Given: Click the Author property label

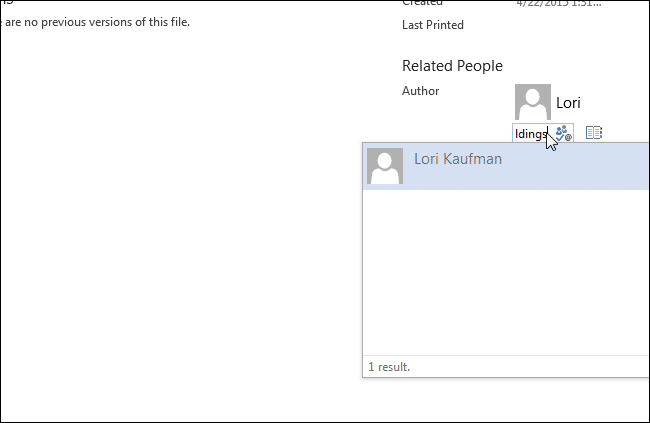Looking at the screenshot, I should (x=420, y=91).
